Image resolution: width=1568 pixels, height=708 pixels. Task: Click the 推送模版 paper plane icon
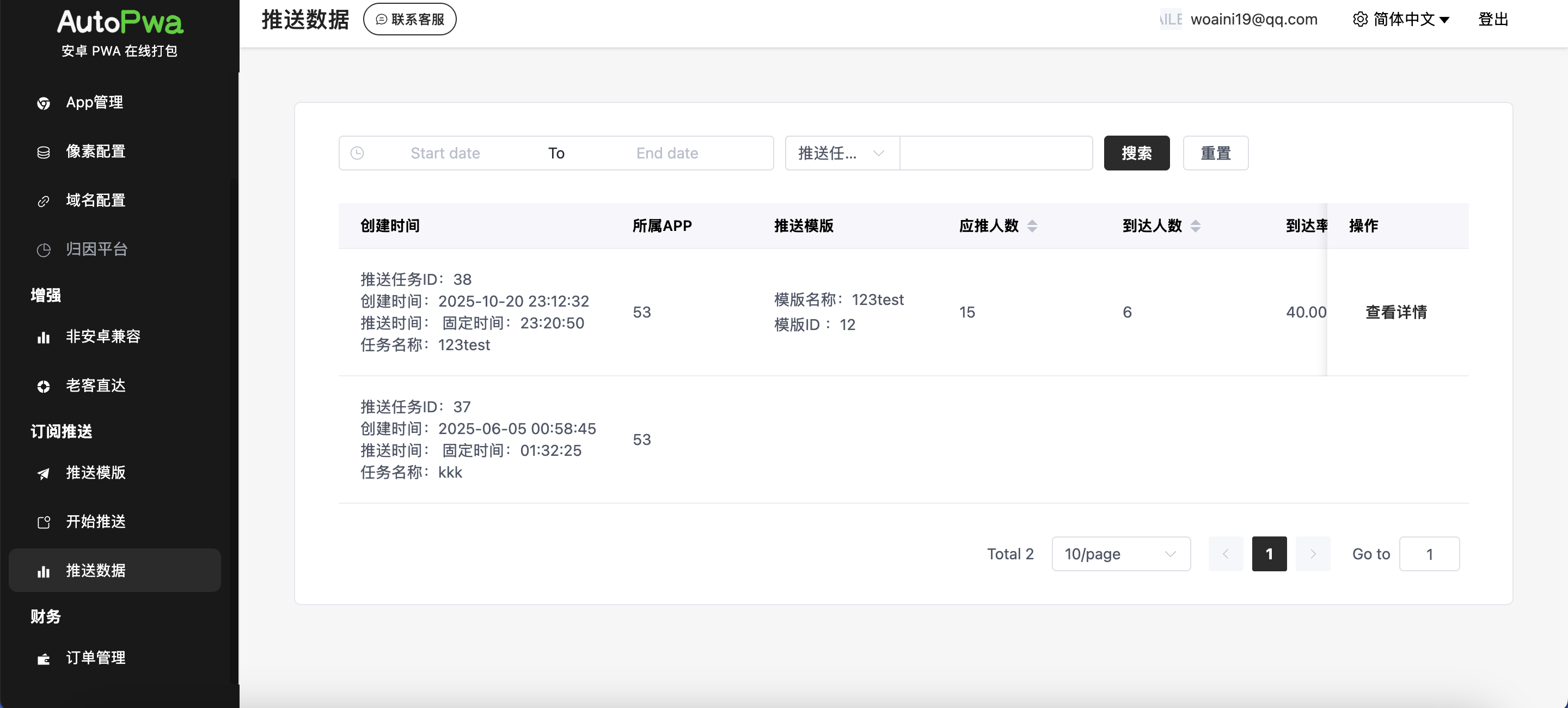[43, 474]
